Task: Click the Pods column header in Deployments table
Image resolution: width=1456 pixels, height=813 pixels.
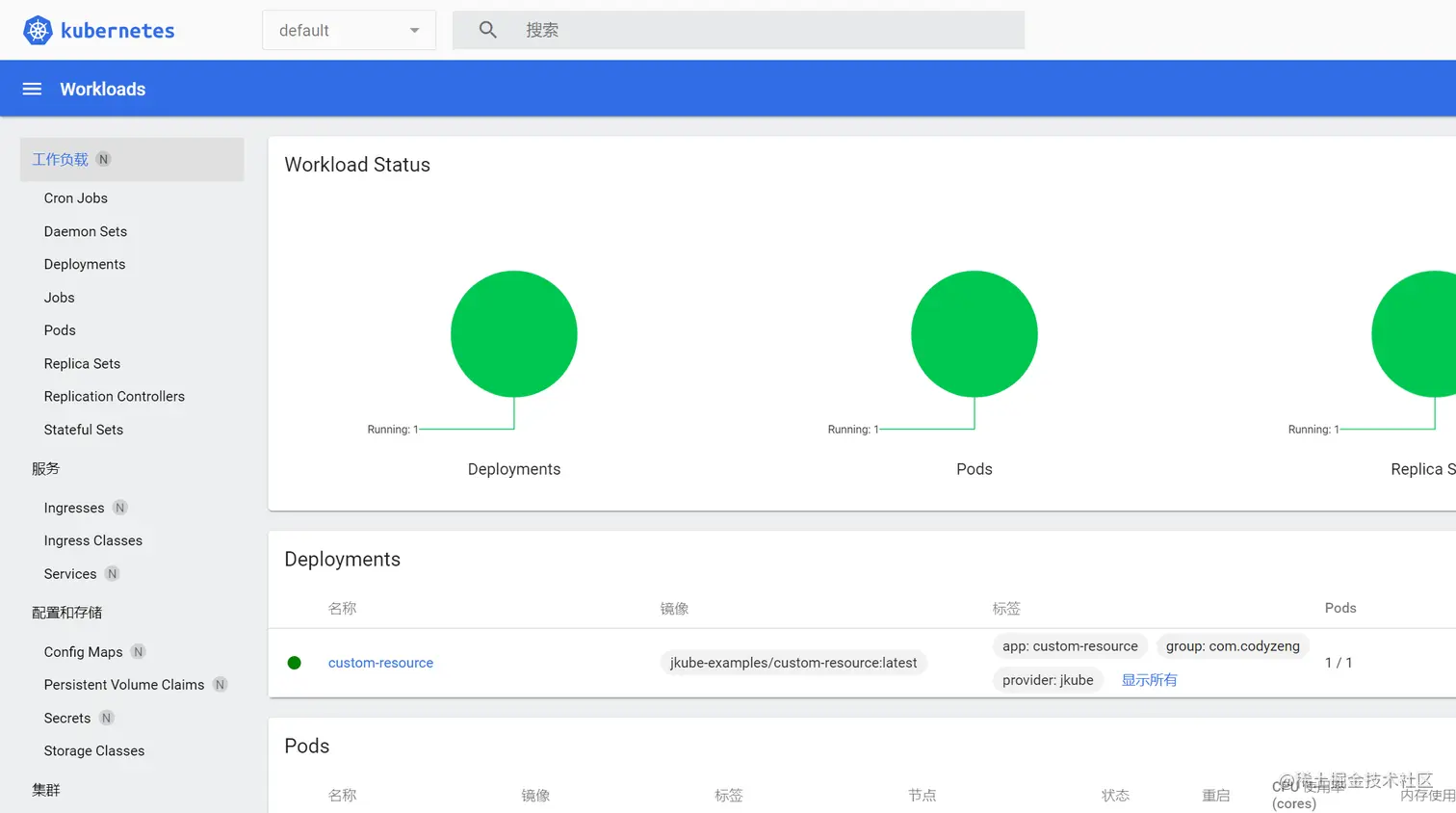Action: [1340, 608]
